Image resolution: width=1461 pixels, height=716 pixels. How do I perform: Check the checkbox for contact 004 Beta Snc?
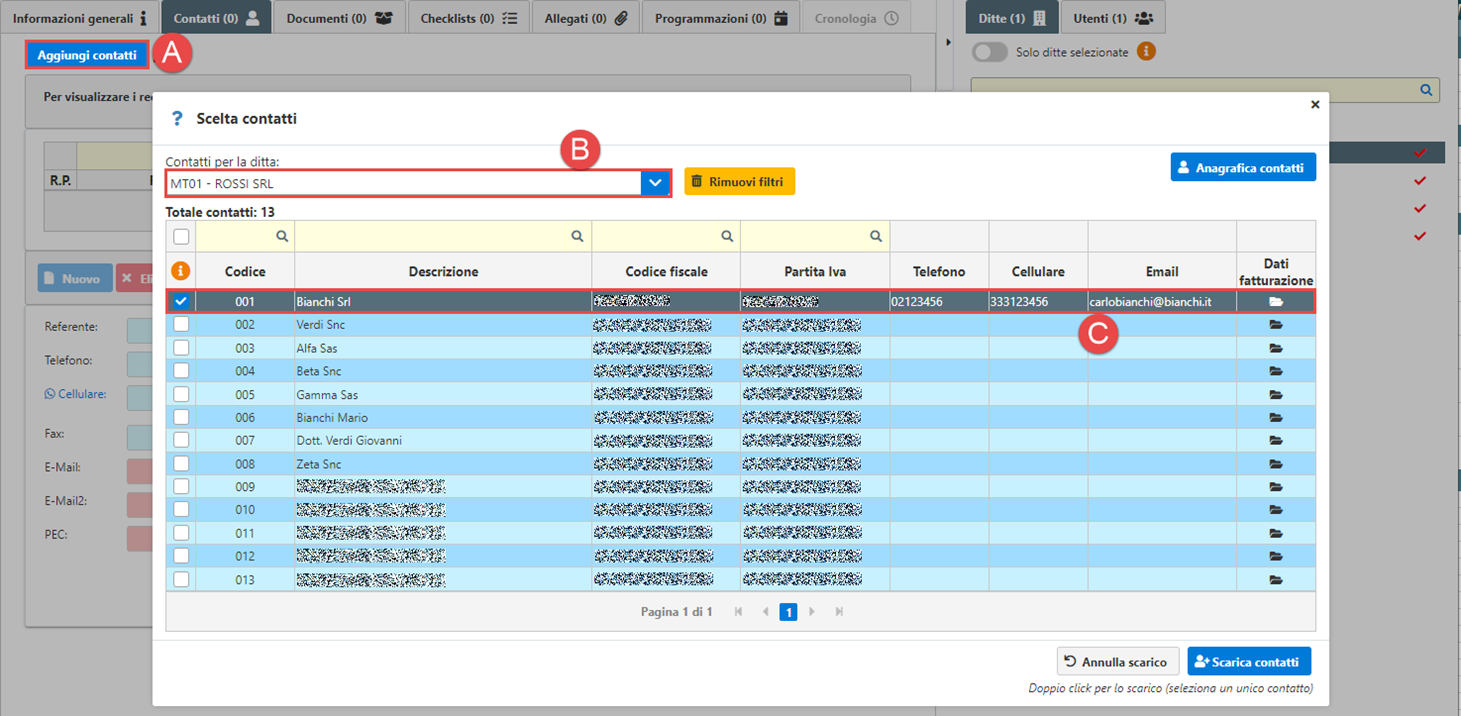(x=181, y=371)
